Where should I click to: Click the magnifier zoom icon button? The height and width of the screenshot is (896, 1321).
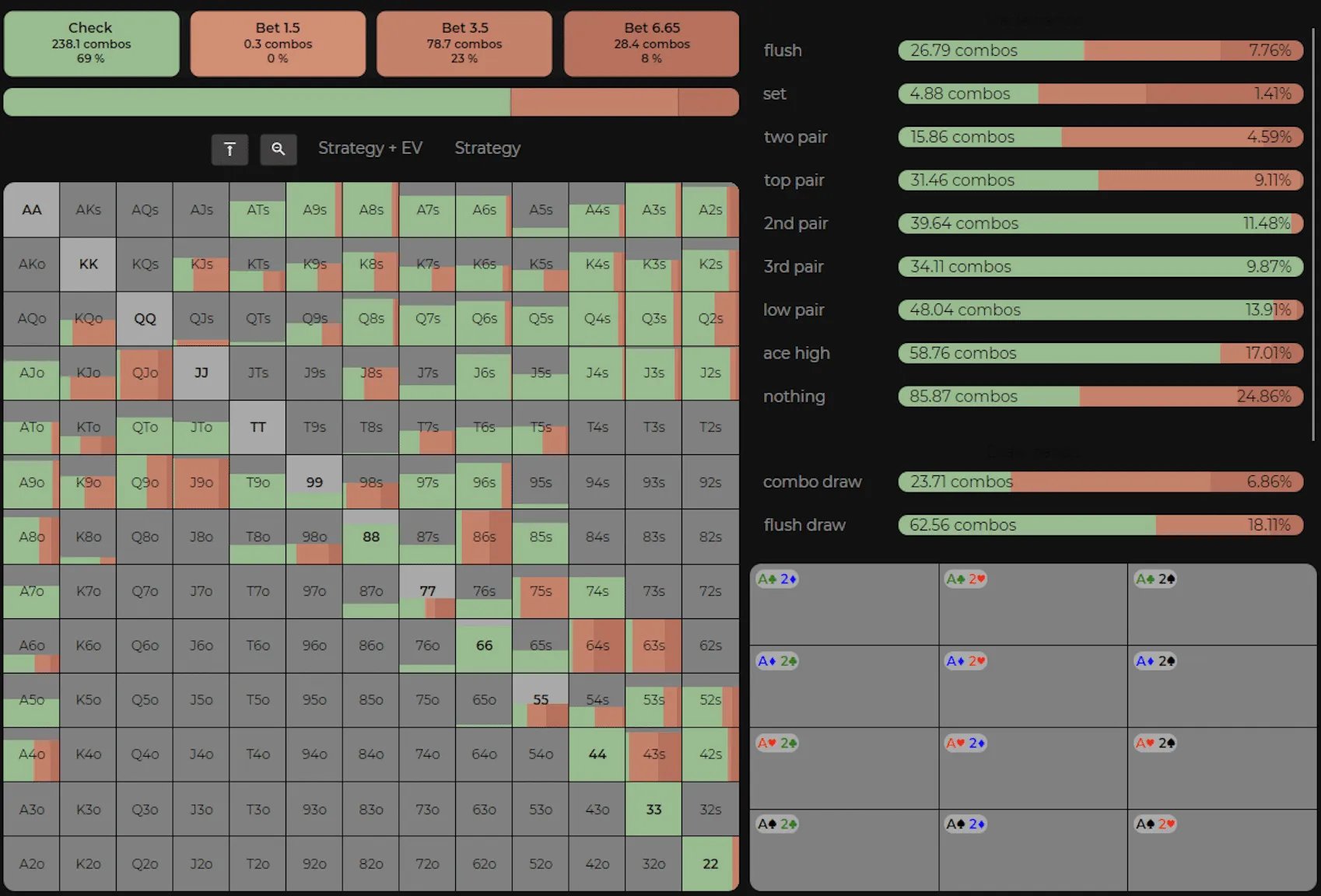pos(278,149)
